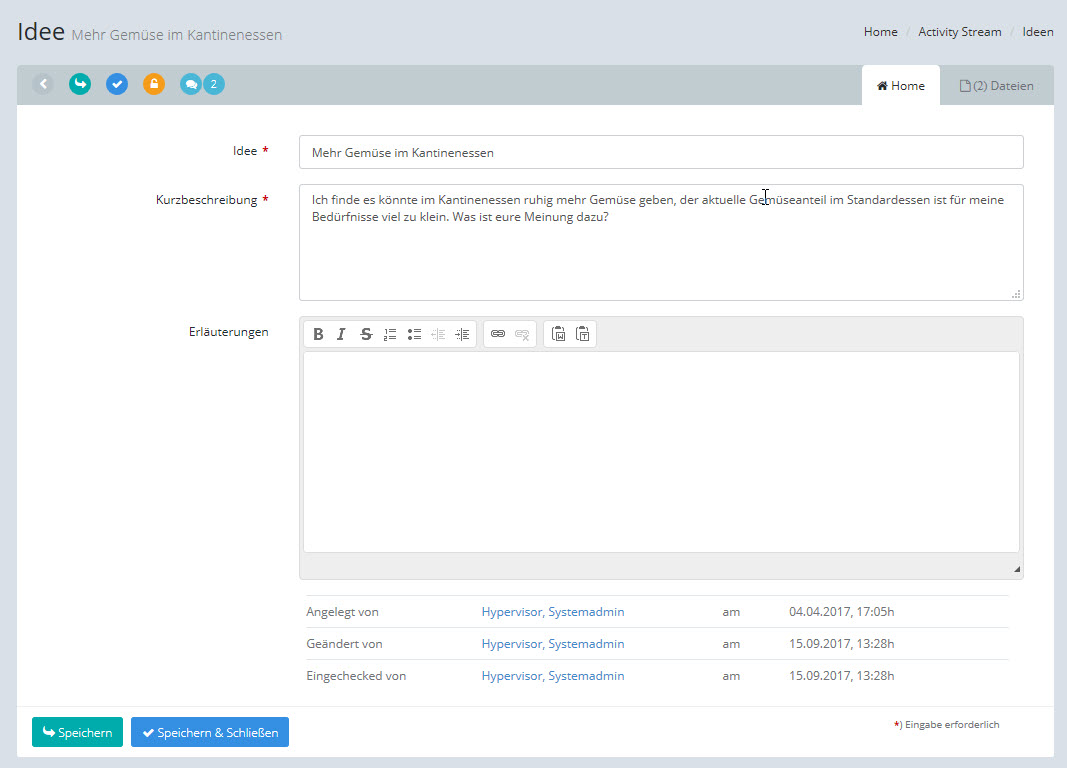Click the orange unlock icon
The width and height of the screenshot is (1067, 768).
pyautogui.click(x=154, y=84)
